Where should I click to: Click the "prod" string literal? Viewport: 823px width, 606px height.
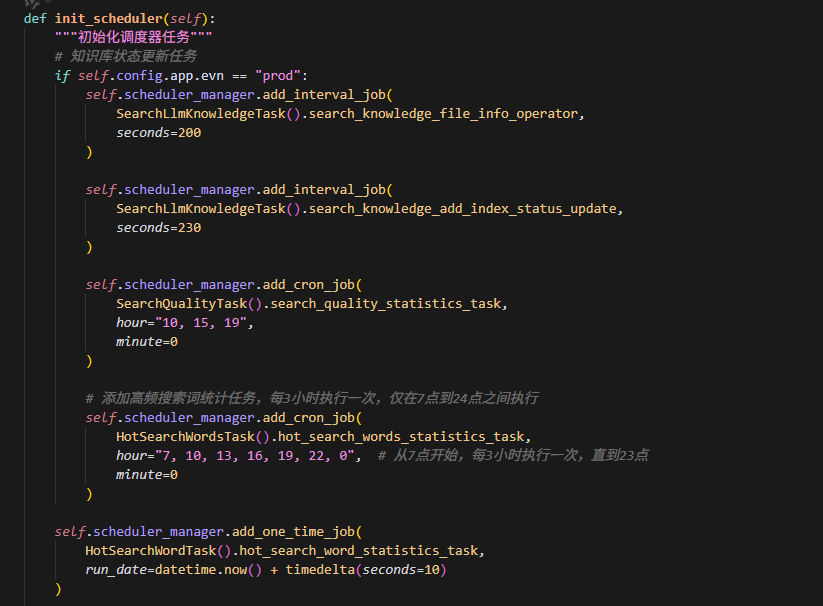coord(278,76)
